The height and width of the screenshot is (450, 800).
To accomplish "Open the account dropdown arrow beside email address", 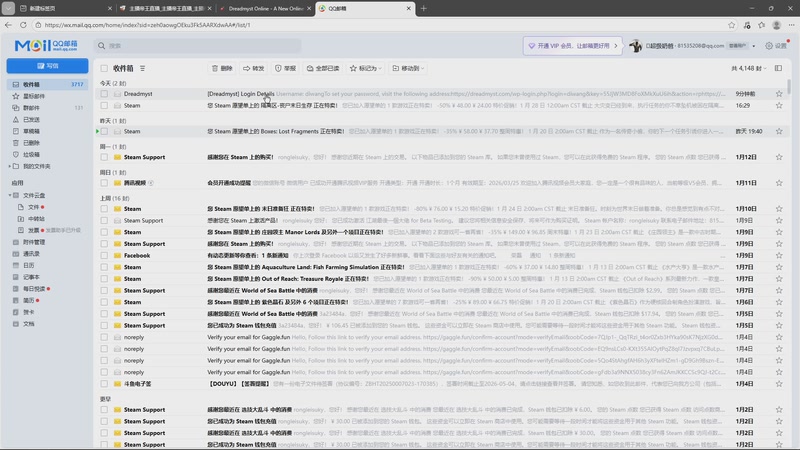I will click(x=754, y=46).
